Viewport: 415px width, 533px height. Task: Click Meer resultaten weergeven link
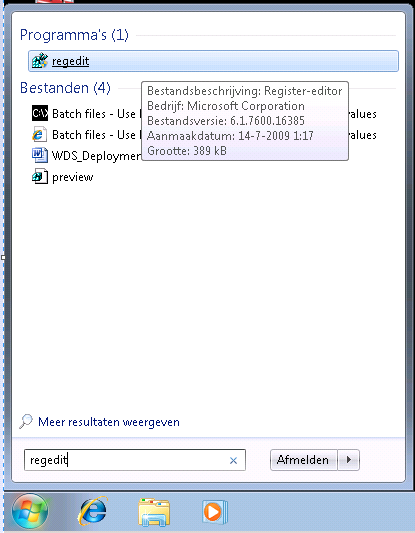109,422
